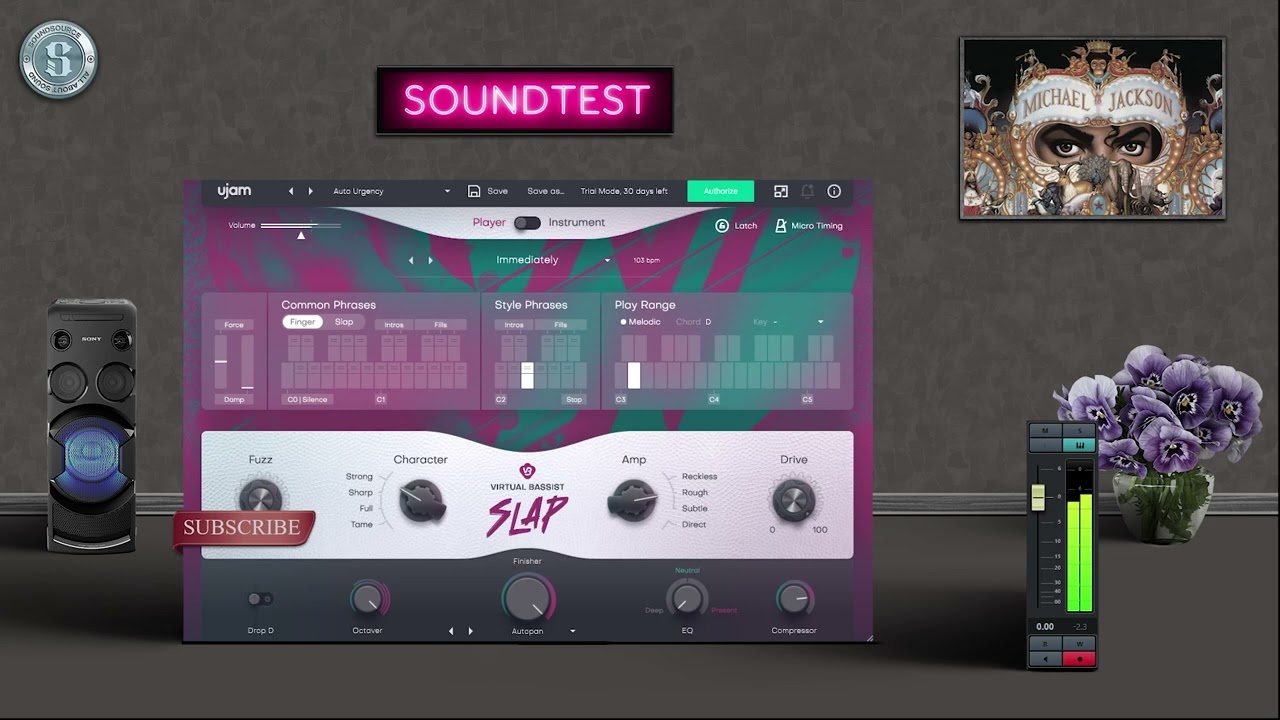
Task: Click Fills label under Common Phrases
Action: point(441,325)
